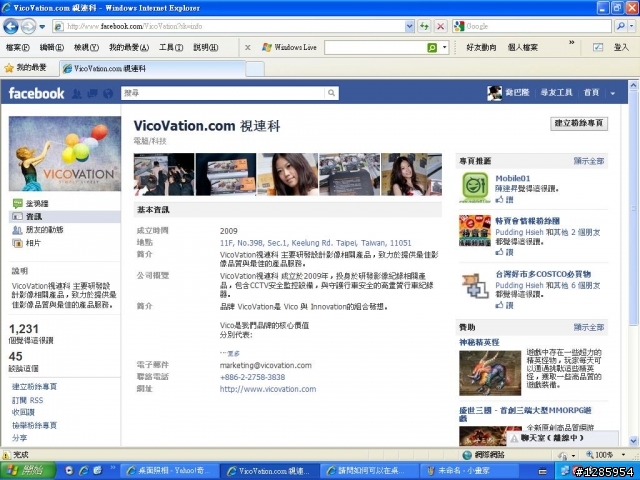This screenshot has height=480, width=640.
Task: Click the 檢舉粉絲專頁 link
Action: pyautogui.click(x=34, y=425)
